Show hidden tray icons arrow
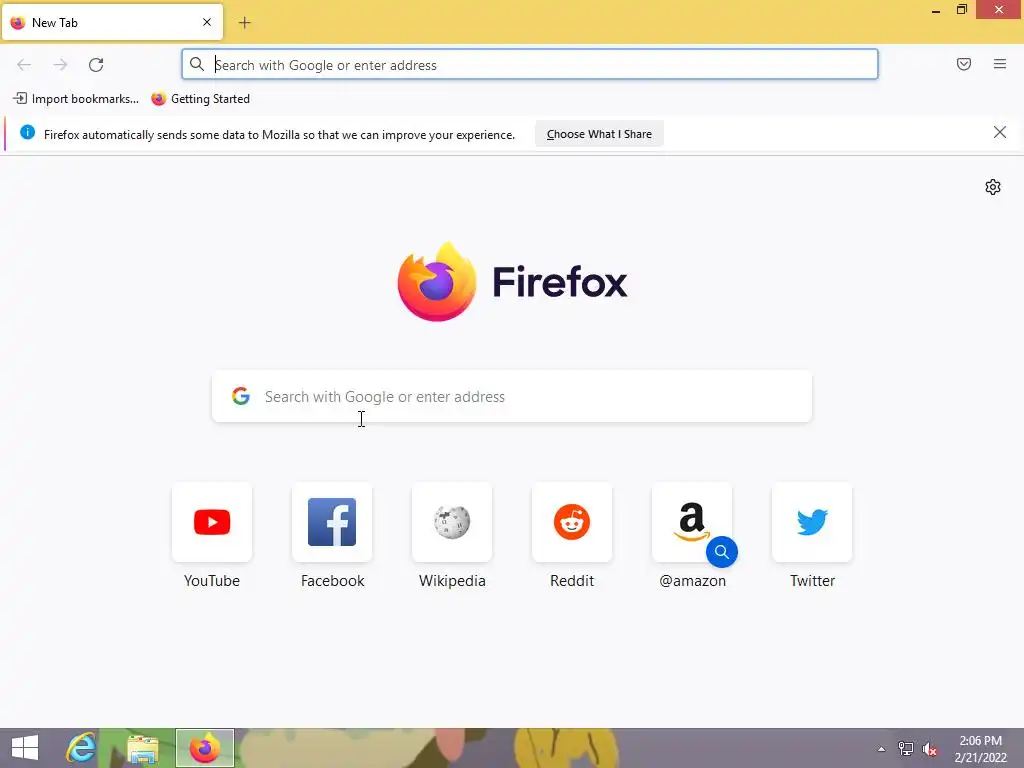Image resolution: width=1024 pixels, height=768 pixels. 882,749
